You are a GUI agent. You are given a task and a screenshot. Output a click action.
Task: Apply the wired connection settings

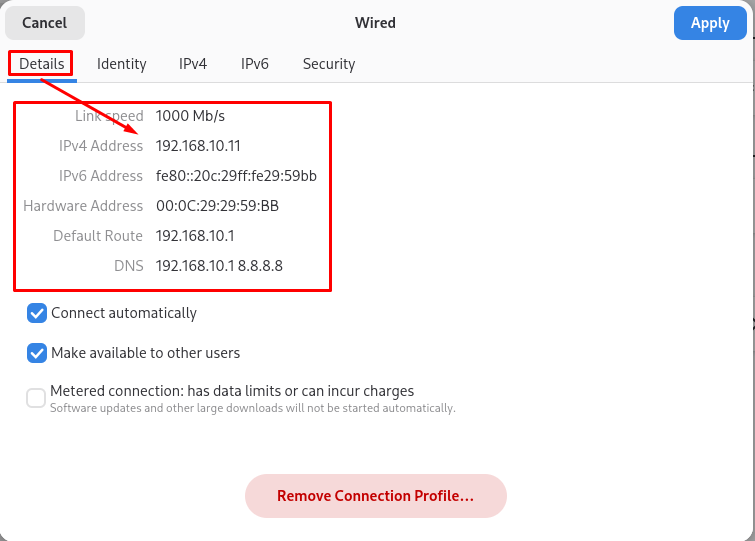pyautogui.click(x=710, y=23)
